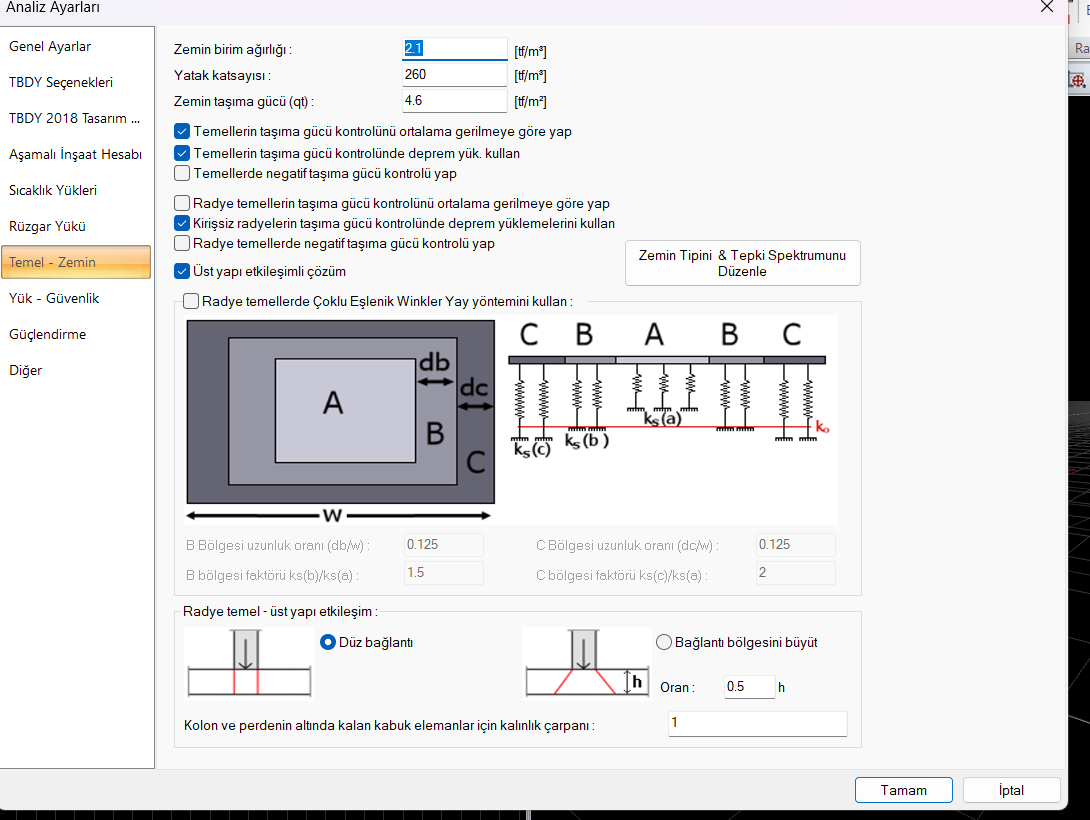Switch to TBDY Seçenekleri settings

(61, 83)
